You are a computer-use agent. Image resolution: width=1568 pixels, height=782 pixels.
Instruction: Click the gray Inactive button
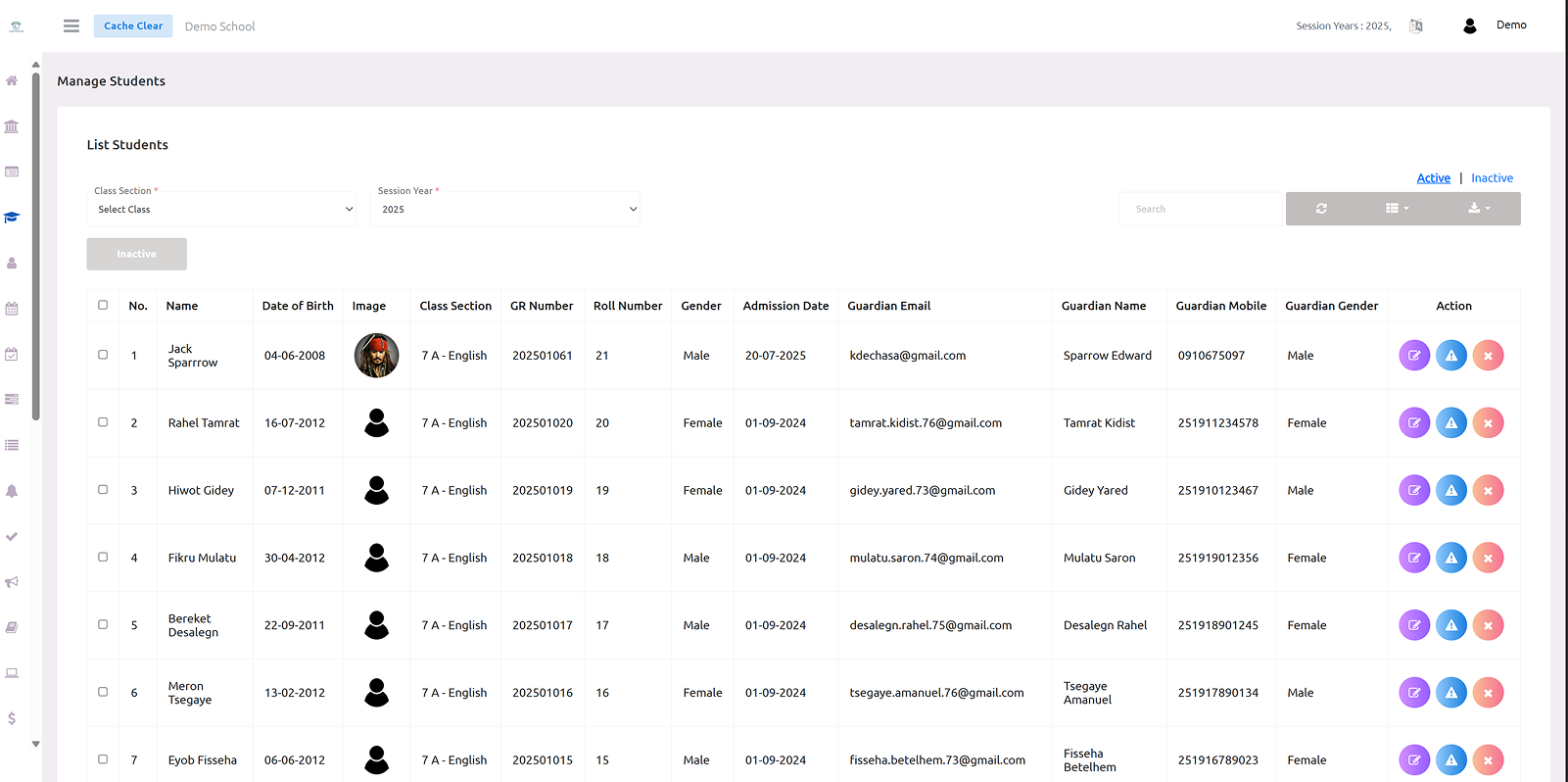(x=136, y=255)
